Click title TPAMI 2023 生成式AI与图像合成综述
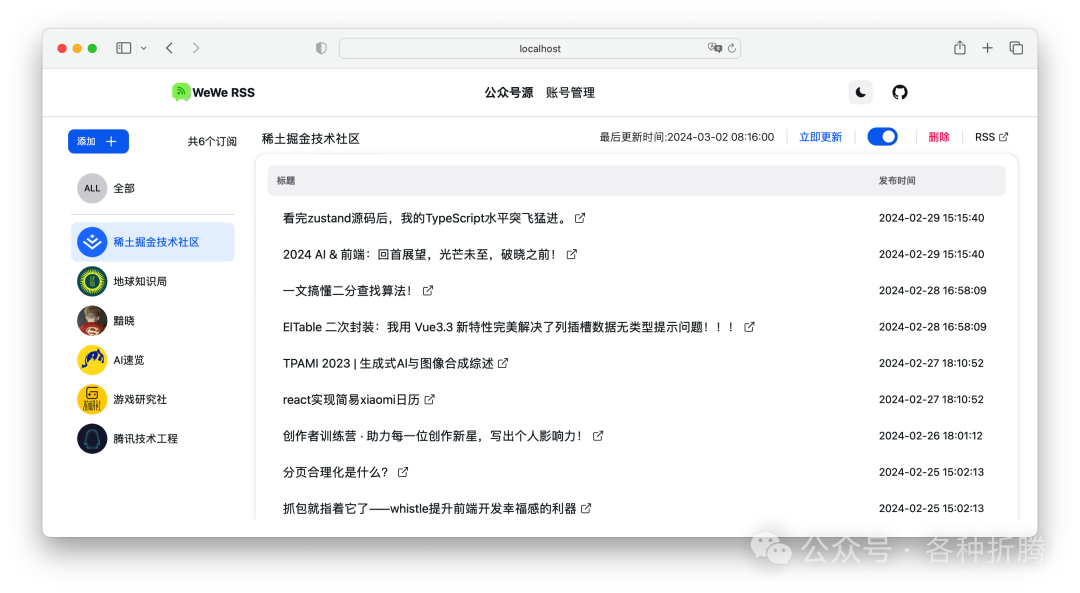The height and width of the screenshot is (593, 1080). coord(388,363)
